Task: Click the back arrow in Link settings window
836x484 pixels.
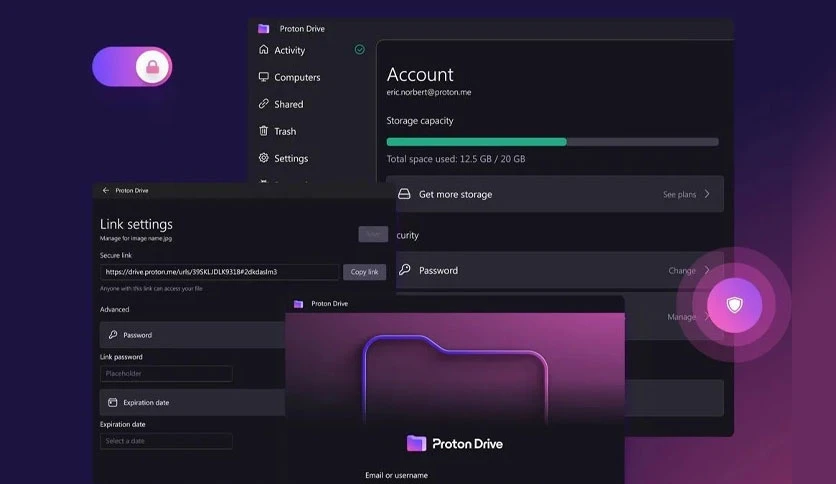Action: click(106, 190)
